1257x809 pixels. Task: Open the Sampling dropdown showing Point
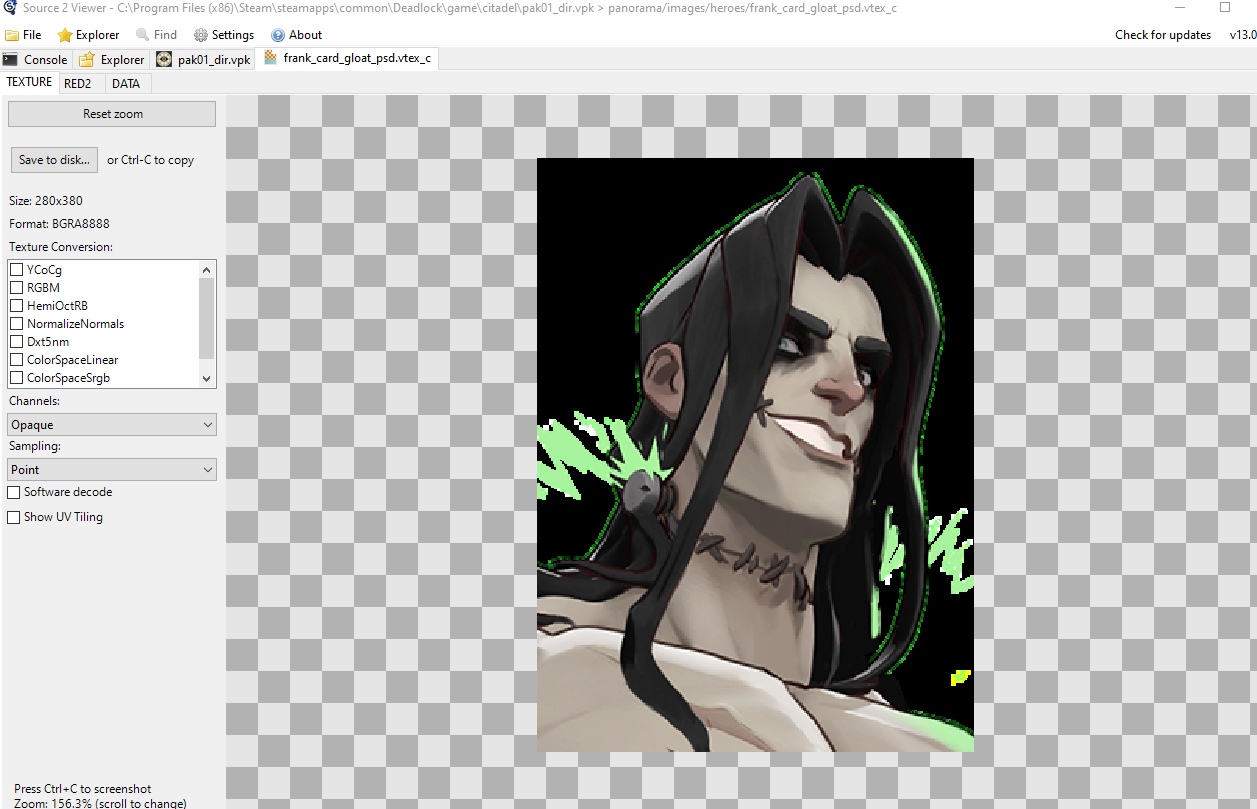(x=112, y=469)
